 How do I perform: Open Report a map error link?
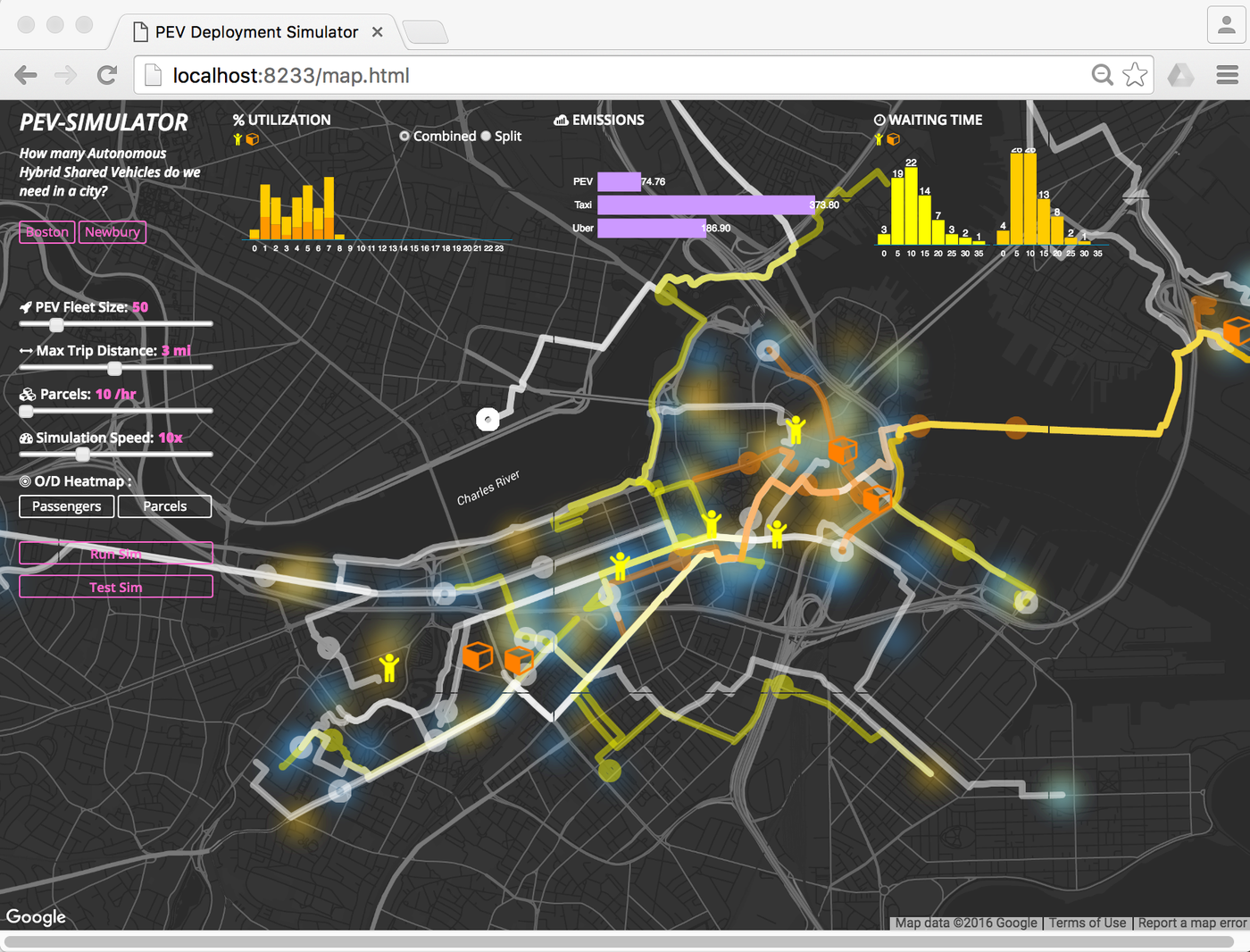pos(1192,923)
